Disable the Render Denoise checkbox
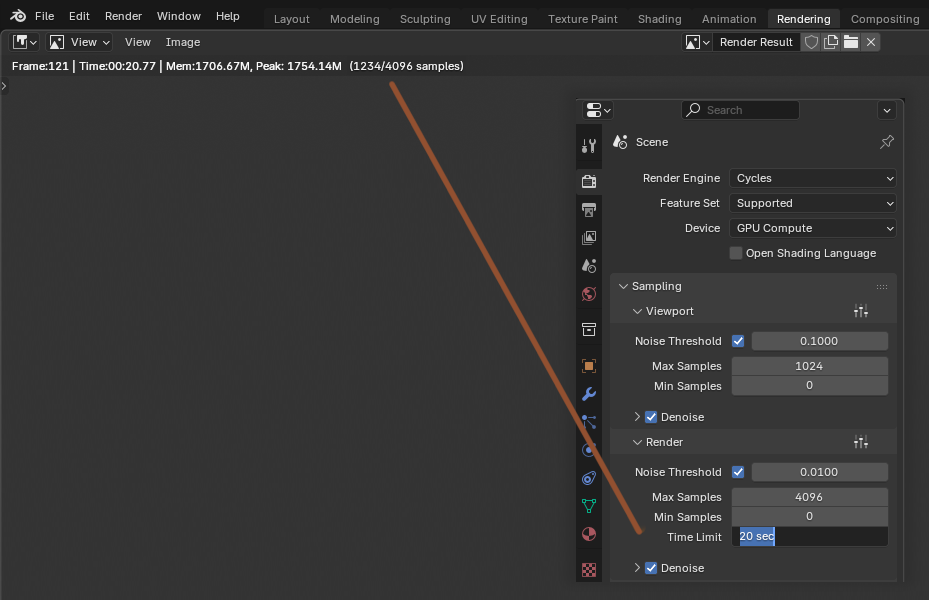 pos(651,568)
